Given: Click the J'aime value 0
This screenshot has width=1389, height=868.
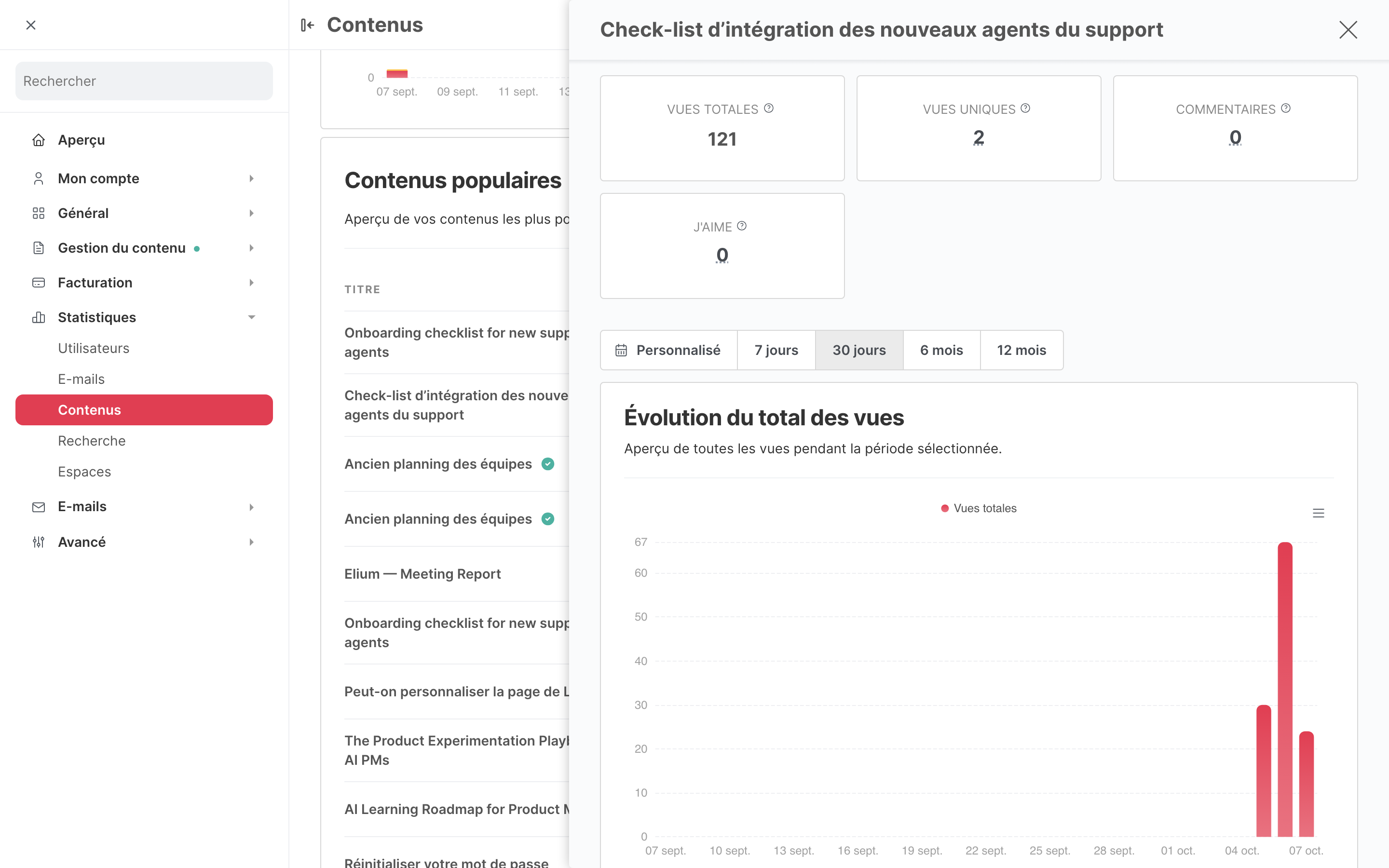Looking at the screenshot, I should [722, 255].
